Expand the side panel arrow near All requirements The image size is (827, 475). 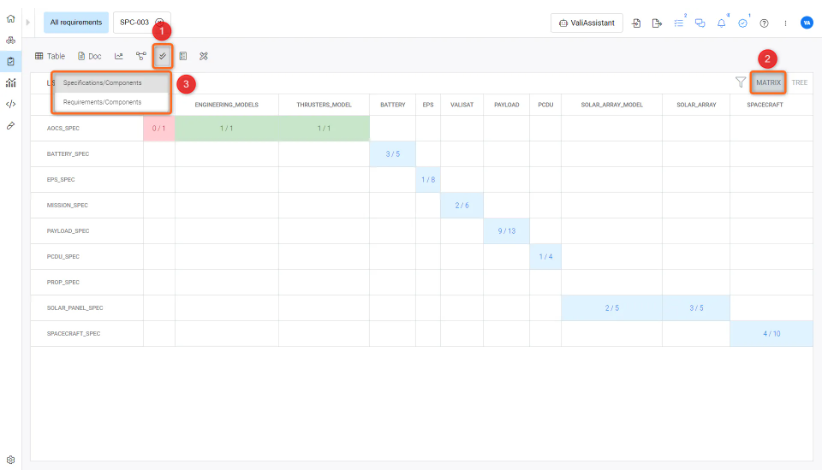click(28, 23)
